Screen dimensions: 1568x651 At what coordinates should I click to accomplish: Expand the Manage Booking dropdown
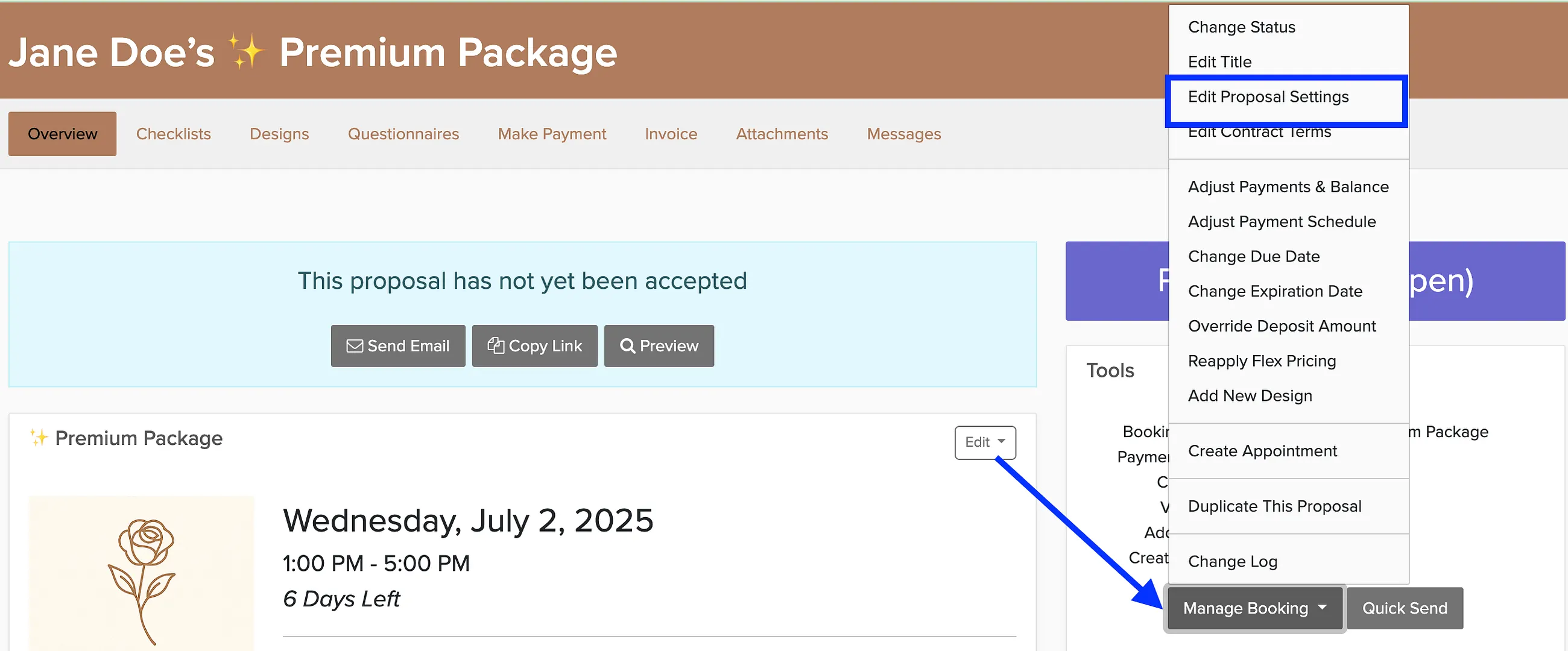click(x=1254, y=608)
